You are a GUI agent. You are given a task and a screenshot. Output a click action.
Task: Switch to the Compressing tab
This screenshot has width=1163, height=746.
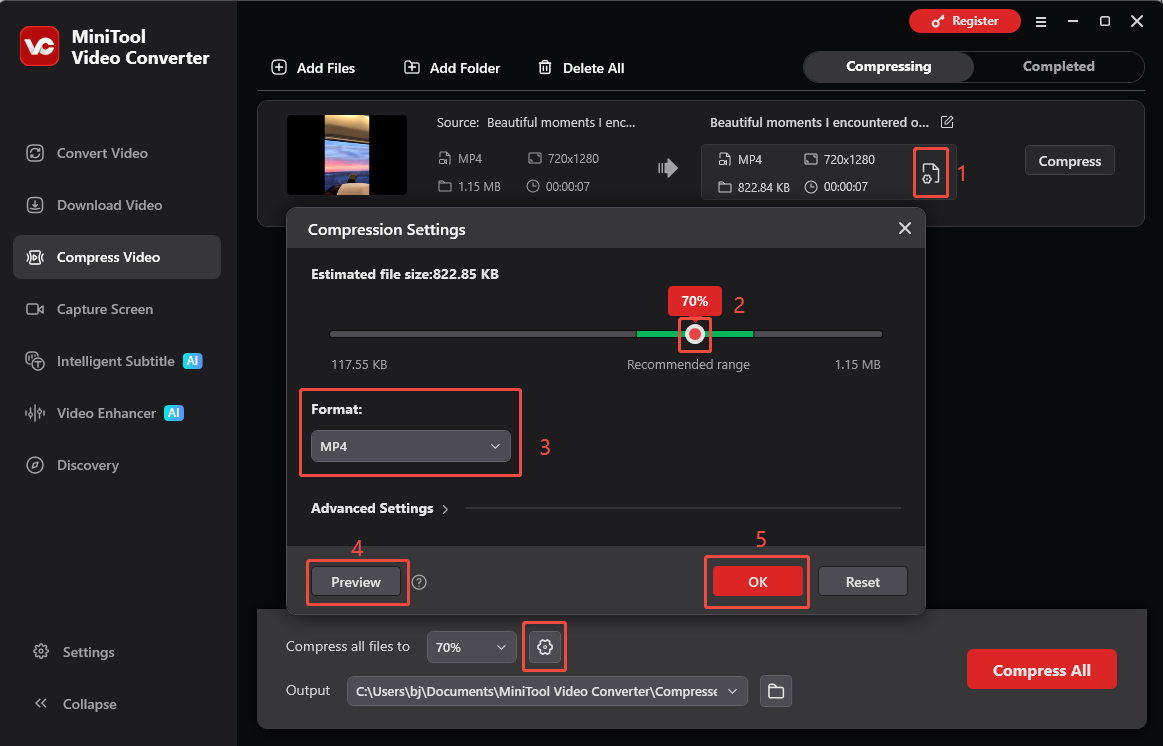point(889,67)
